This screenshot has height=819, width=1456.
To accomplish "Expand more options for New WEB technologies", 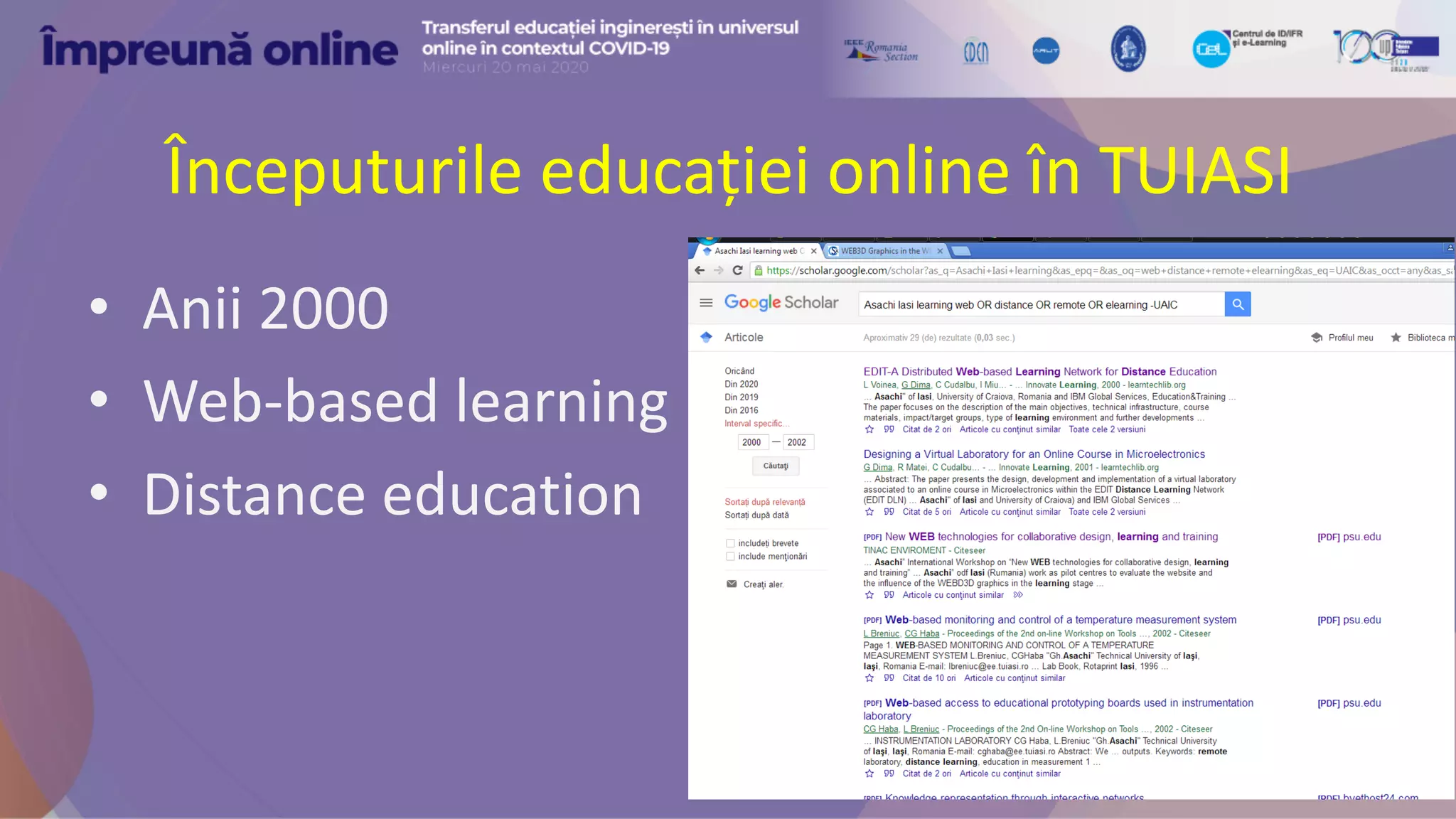I will tap(1018, 595).
